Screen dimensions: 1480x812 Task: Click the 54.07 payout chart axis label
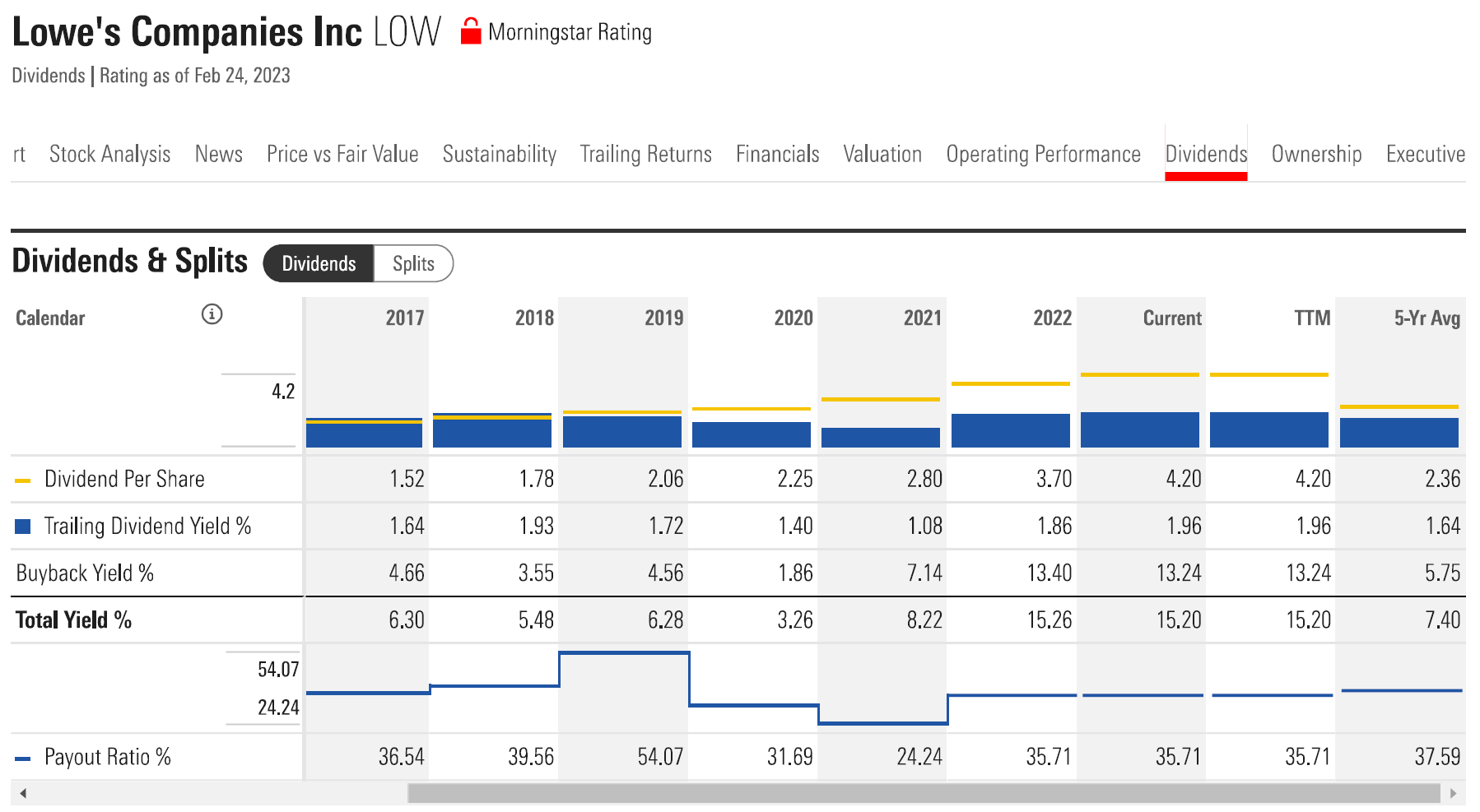click(x=278, y=669)
